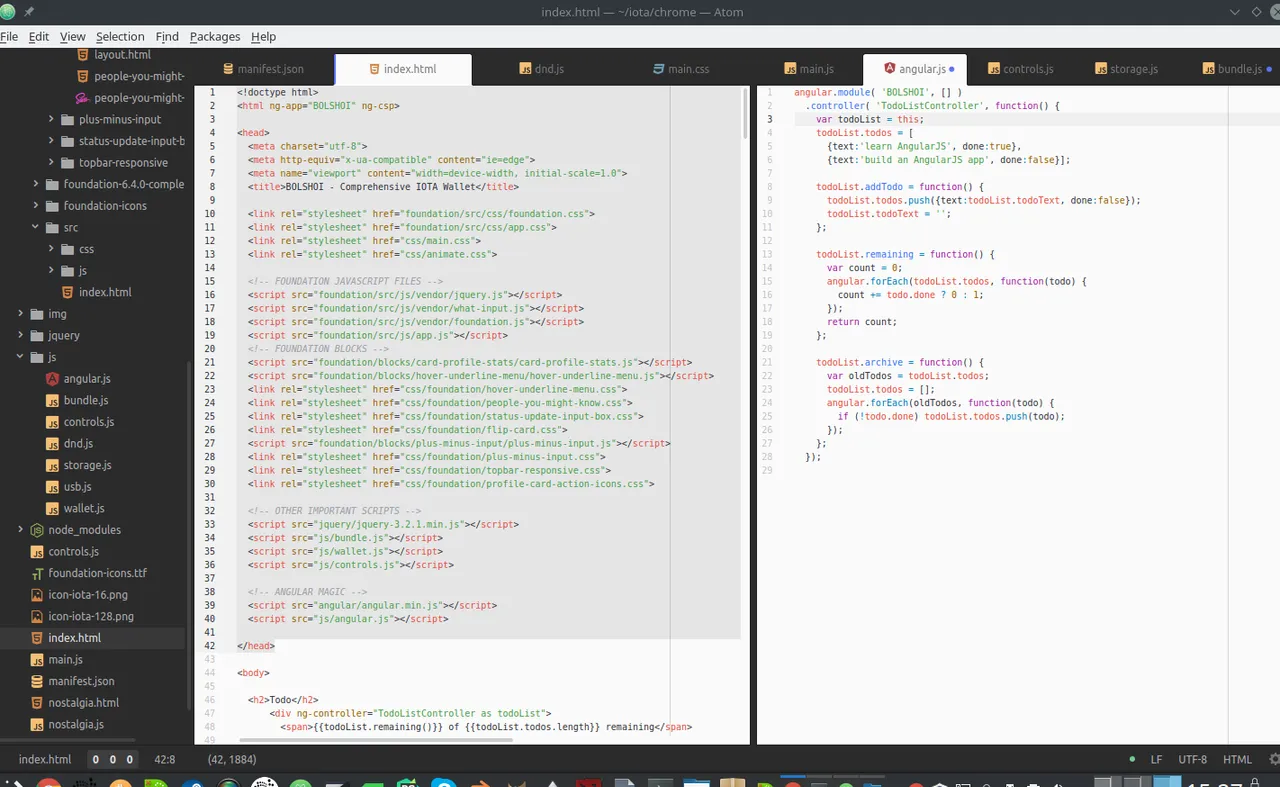1280x787 pixels.
Task: Expand the node_modules folder
Action: point(21,530)
